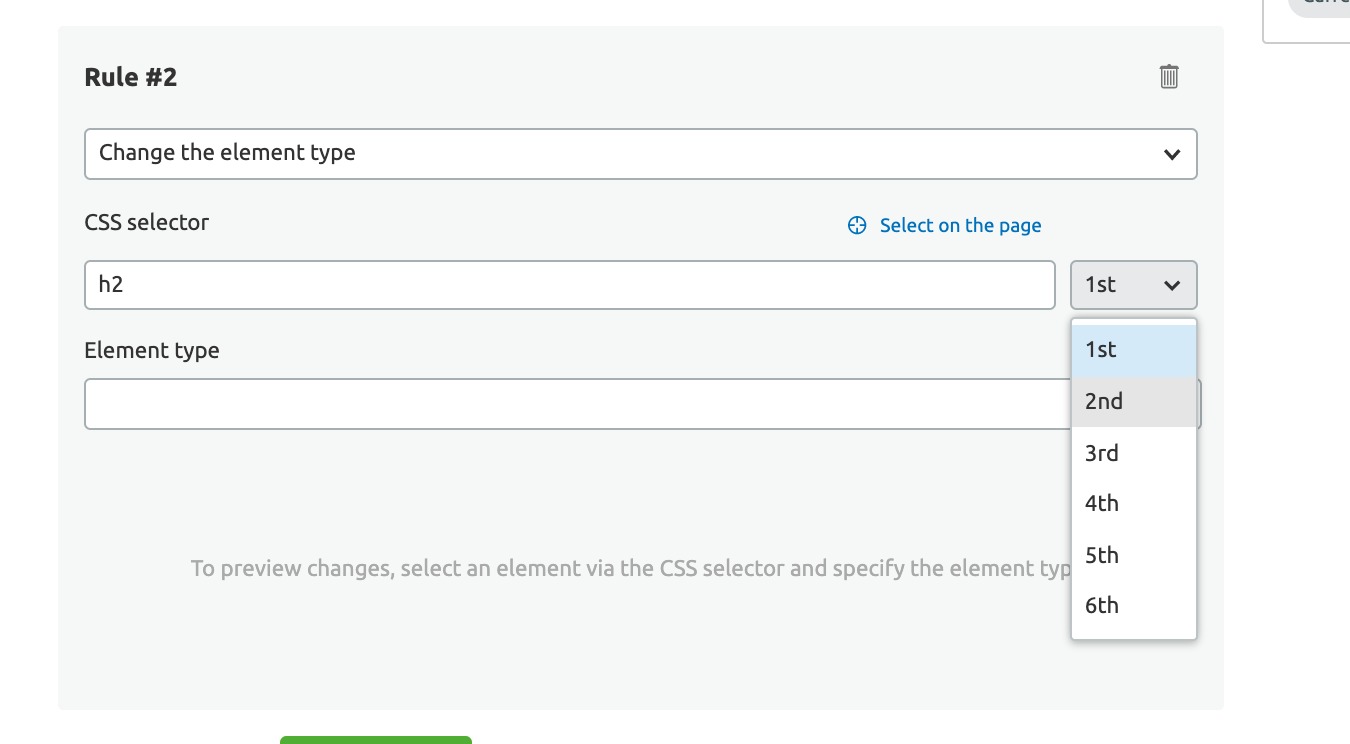The height and width of the screenshot is (744, 1350).
Task: Focus the CSS selector field containing "h2"
Action: (x=569, y=285)
